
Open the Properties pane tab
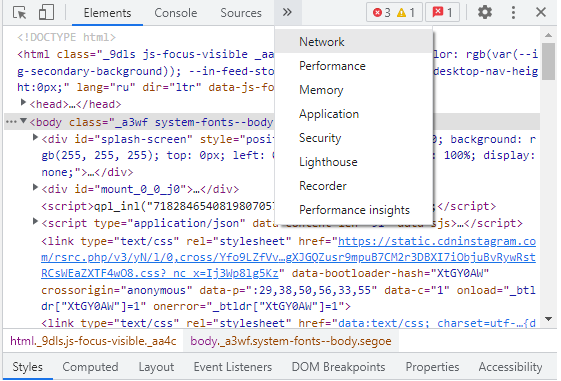432,367
